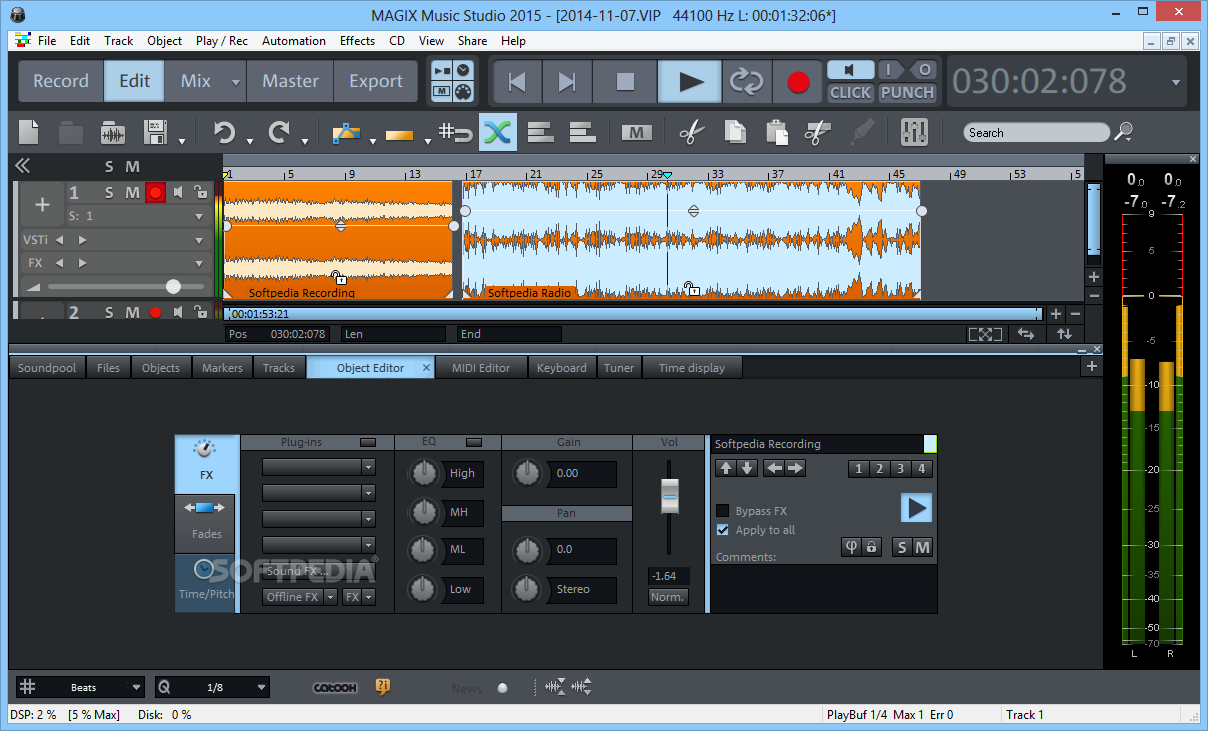
Task: Click the loop playback icon
Action: coord(746,81)
